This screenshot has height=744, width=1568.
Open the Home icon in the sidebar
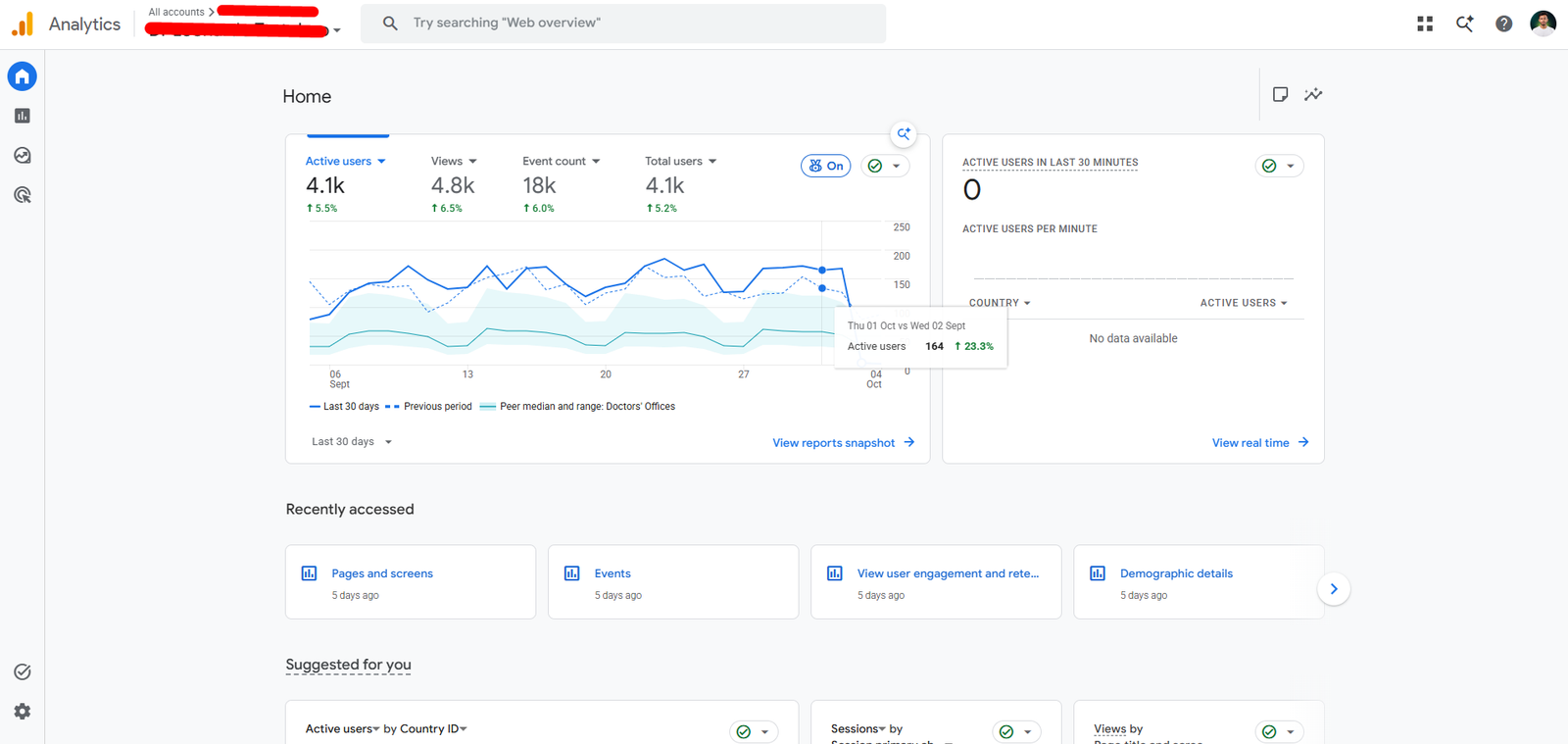click(x=23, y=76)
